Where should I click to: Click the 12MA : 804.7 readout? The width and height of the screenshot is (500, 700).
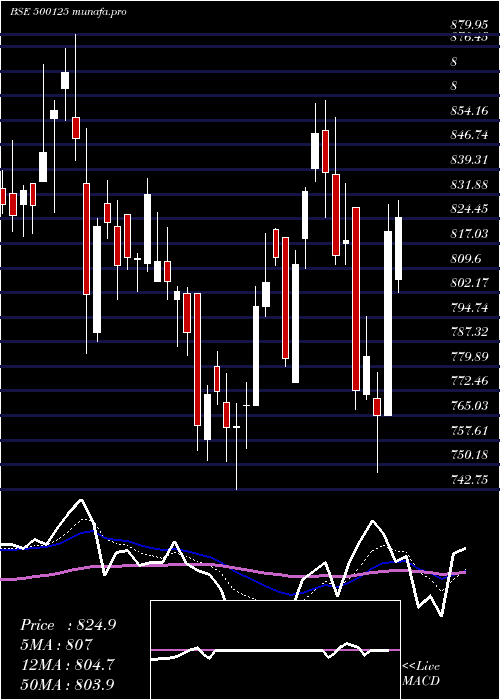click(67, 664)
